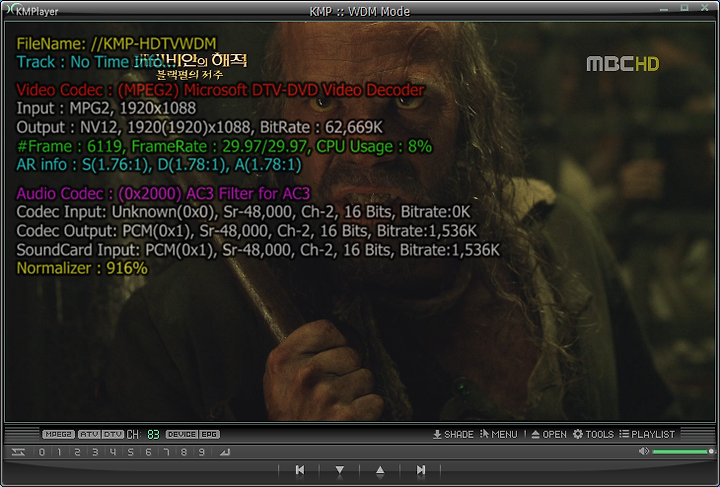
Task: Click the channel number 83 display
Action: (153, 434)
